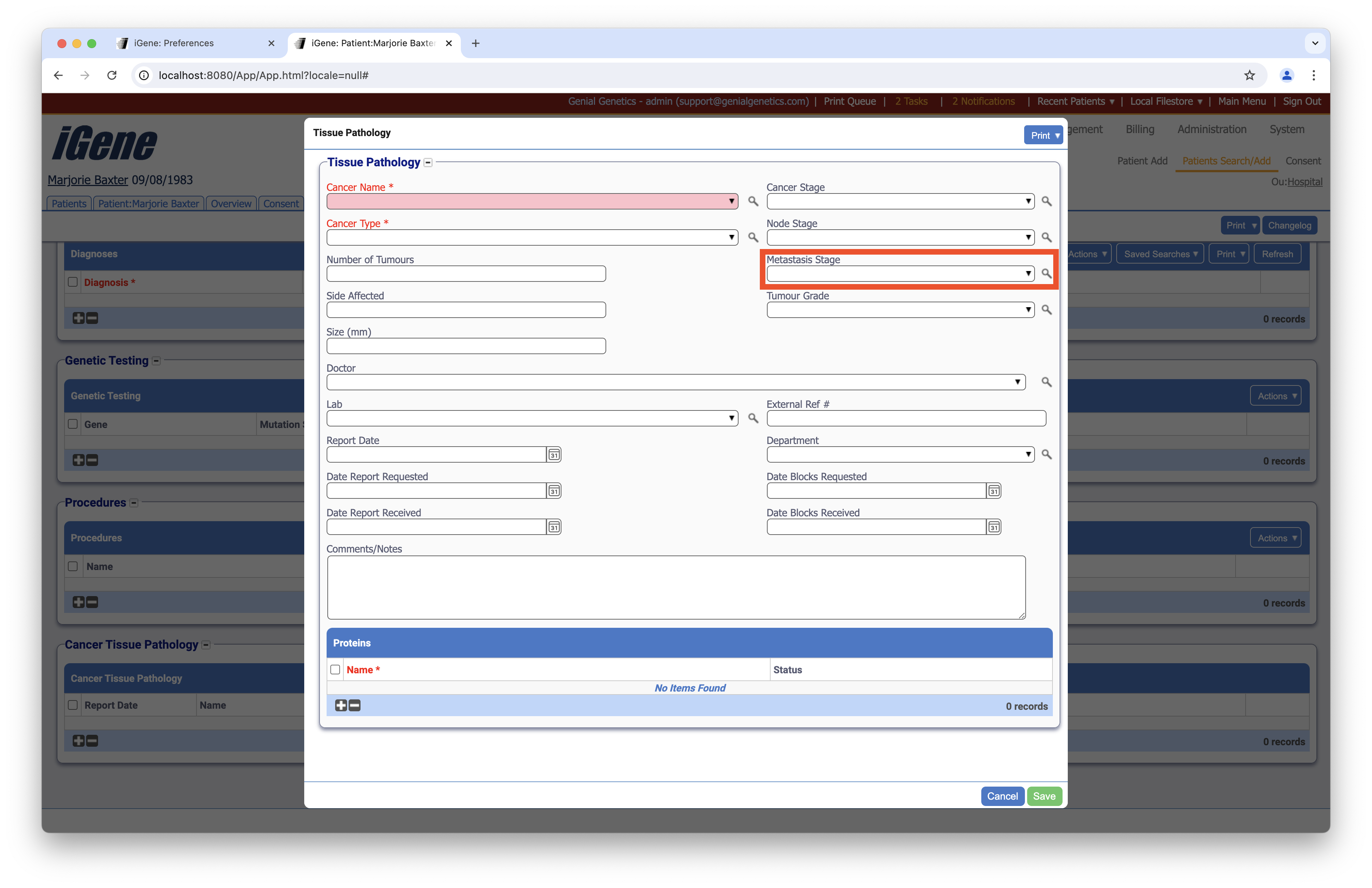
Task: Click the Cancel button
Action: coord(1002,796)
